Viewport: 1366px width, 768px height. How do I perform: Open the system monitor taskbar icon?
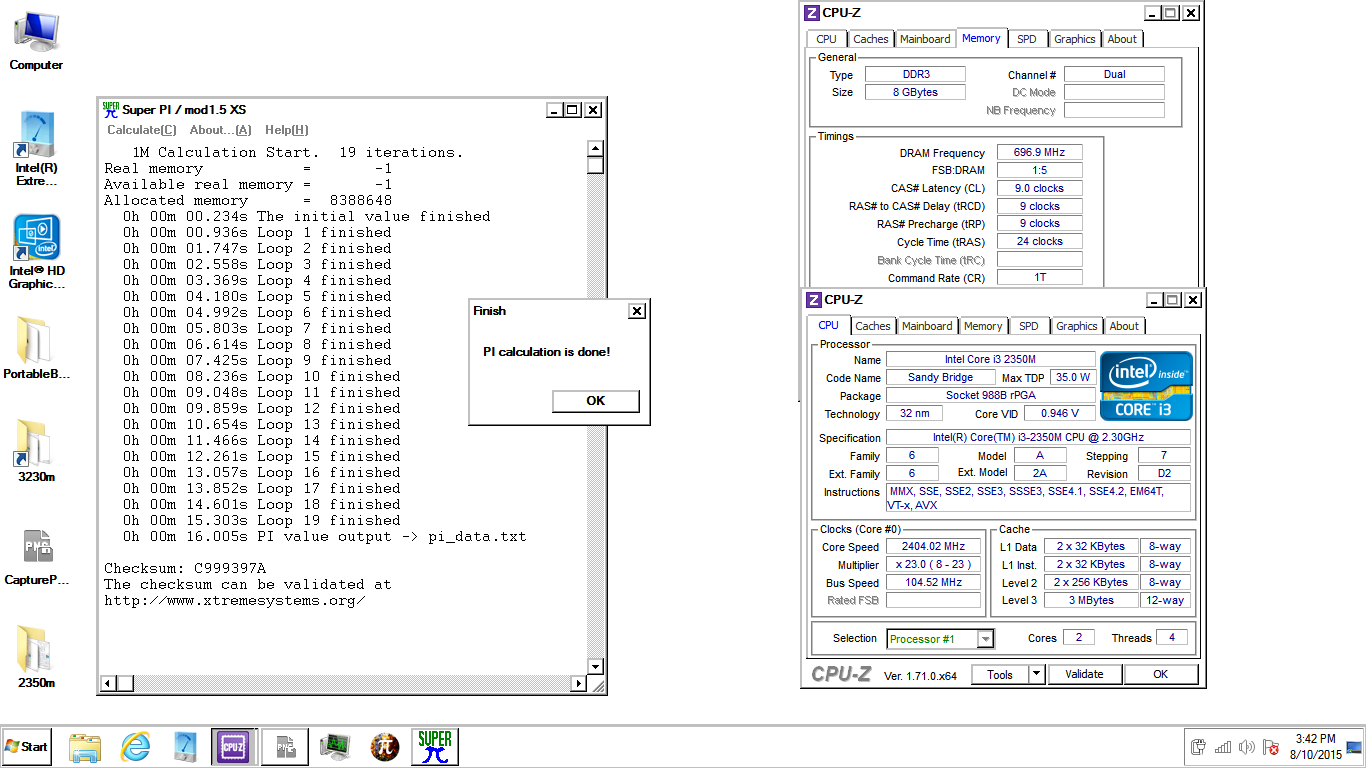[335, 747]
